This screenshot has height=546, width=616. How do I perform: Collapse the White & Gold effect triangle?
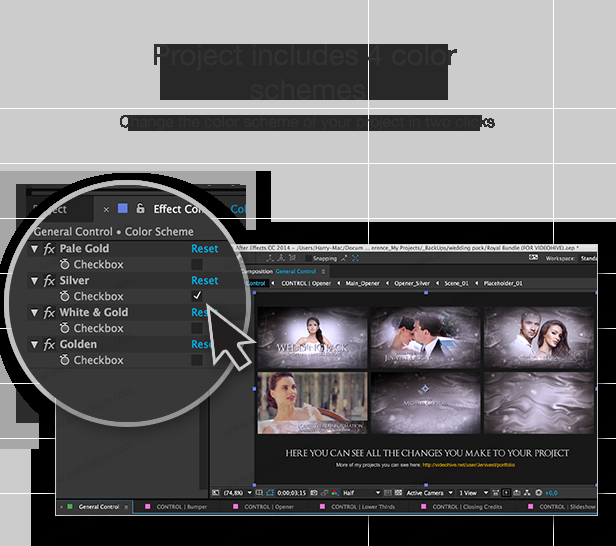click(35, 313)
